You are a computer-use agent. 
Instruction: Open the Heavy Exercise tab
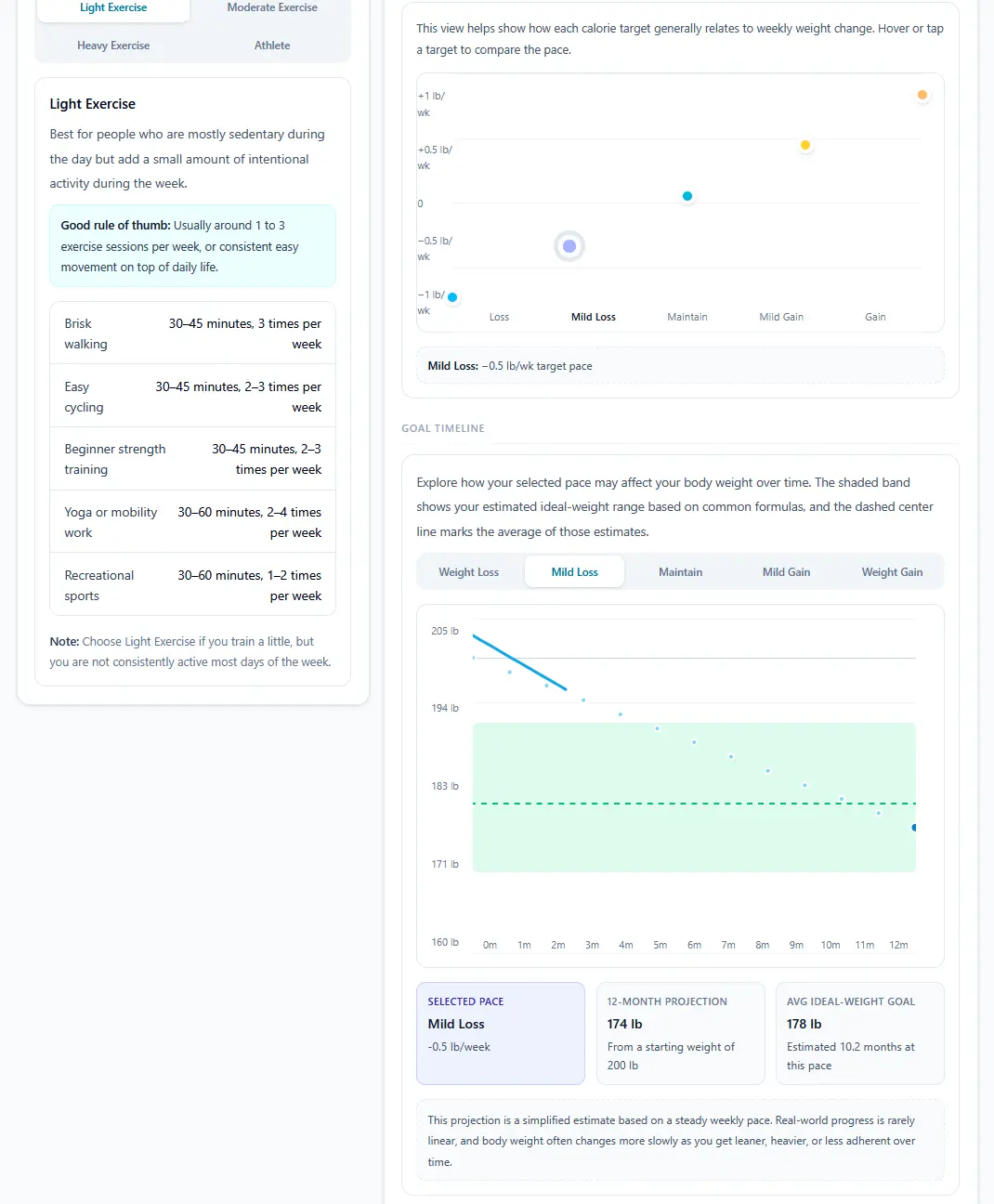point(113,46)
